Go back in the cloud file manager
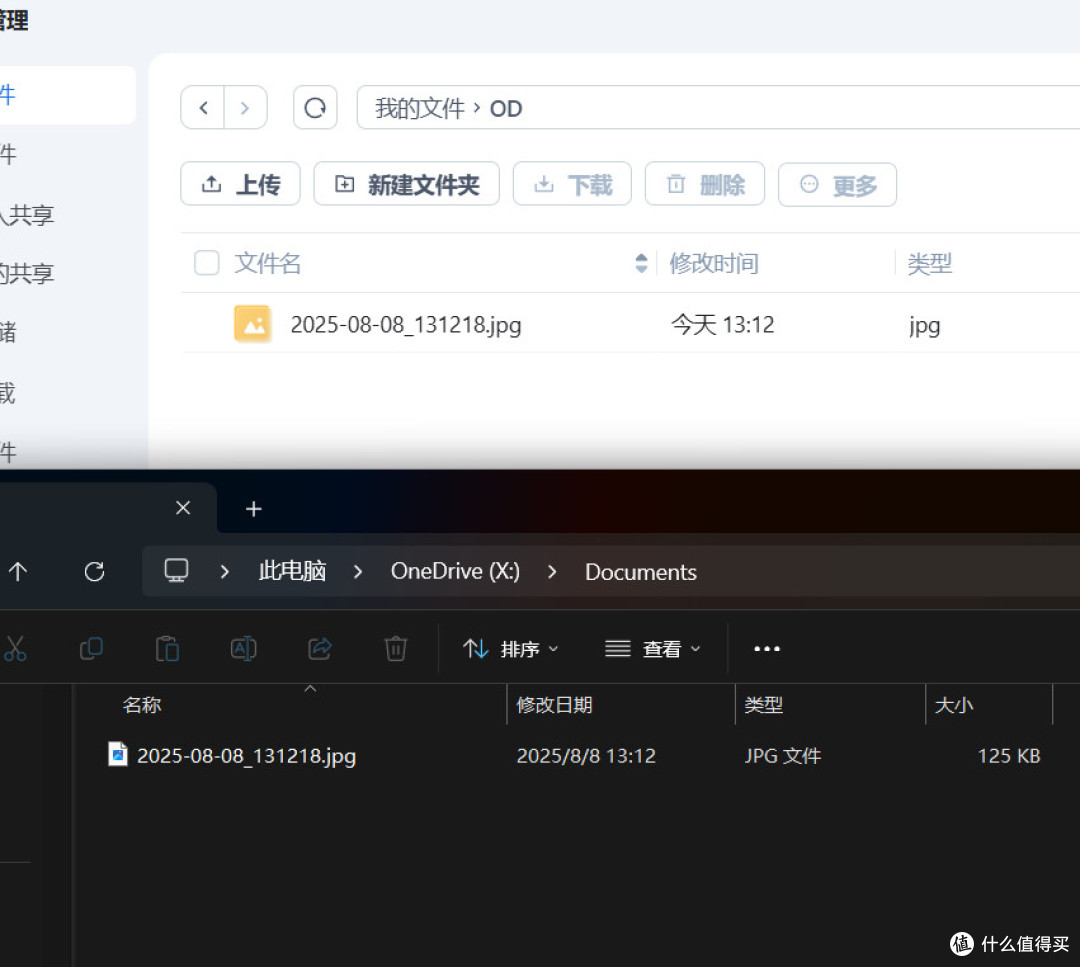Viewport: 1080px width, 967px height. click(x=203, y=107)
